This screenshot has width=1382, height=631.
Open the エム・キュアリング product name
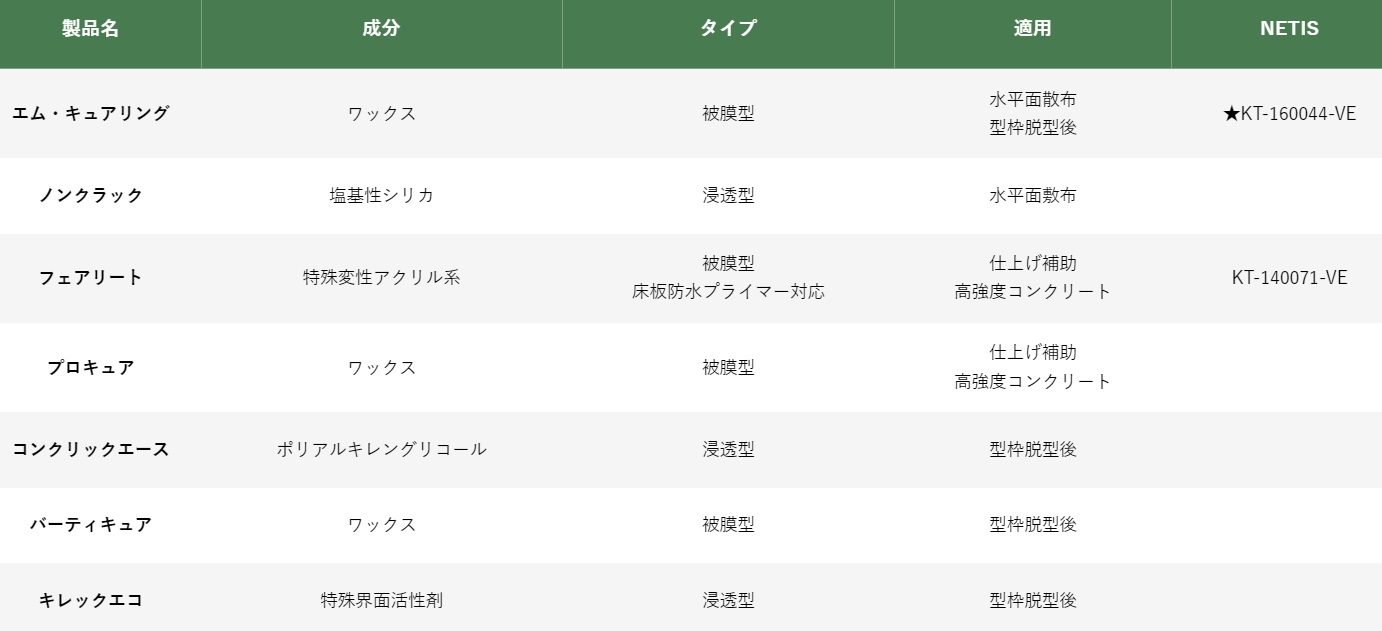point(91,113)
